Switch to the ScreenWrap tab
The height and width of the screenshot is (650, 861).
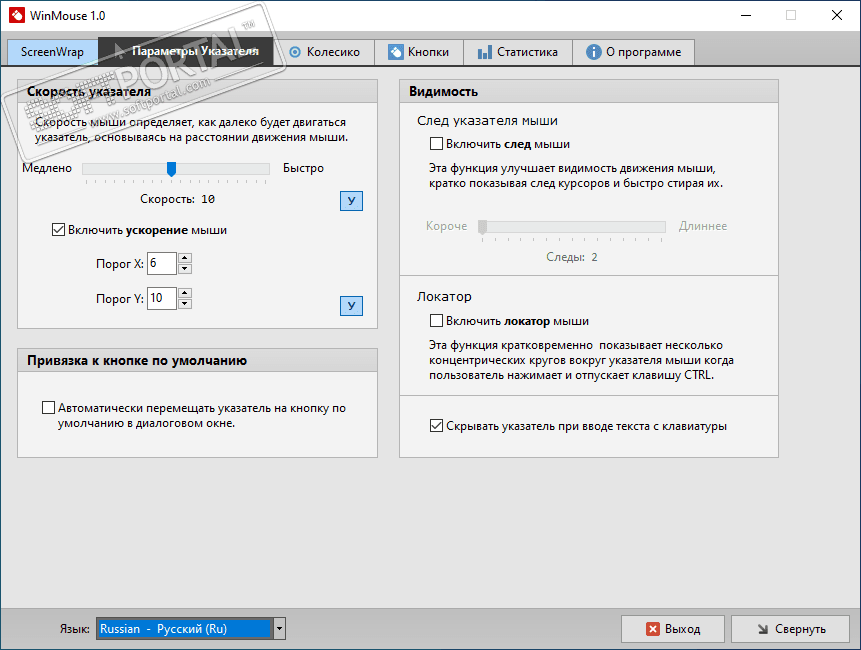(x=52, y=52)
